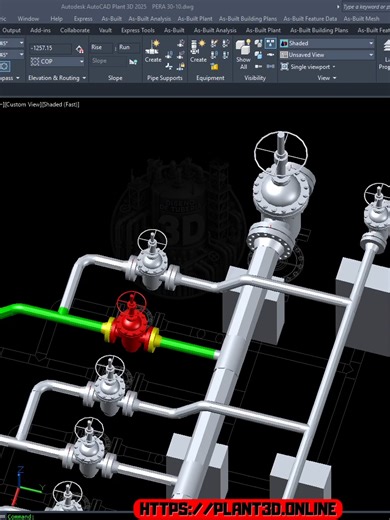Click the hide-selected icon next to Show All

258,43
